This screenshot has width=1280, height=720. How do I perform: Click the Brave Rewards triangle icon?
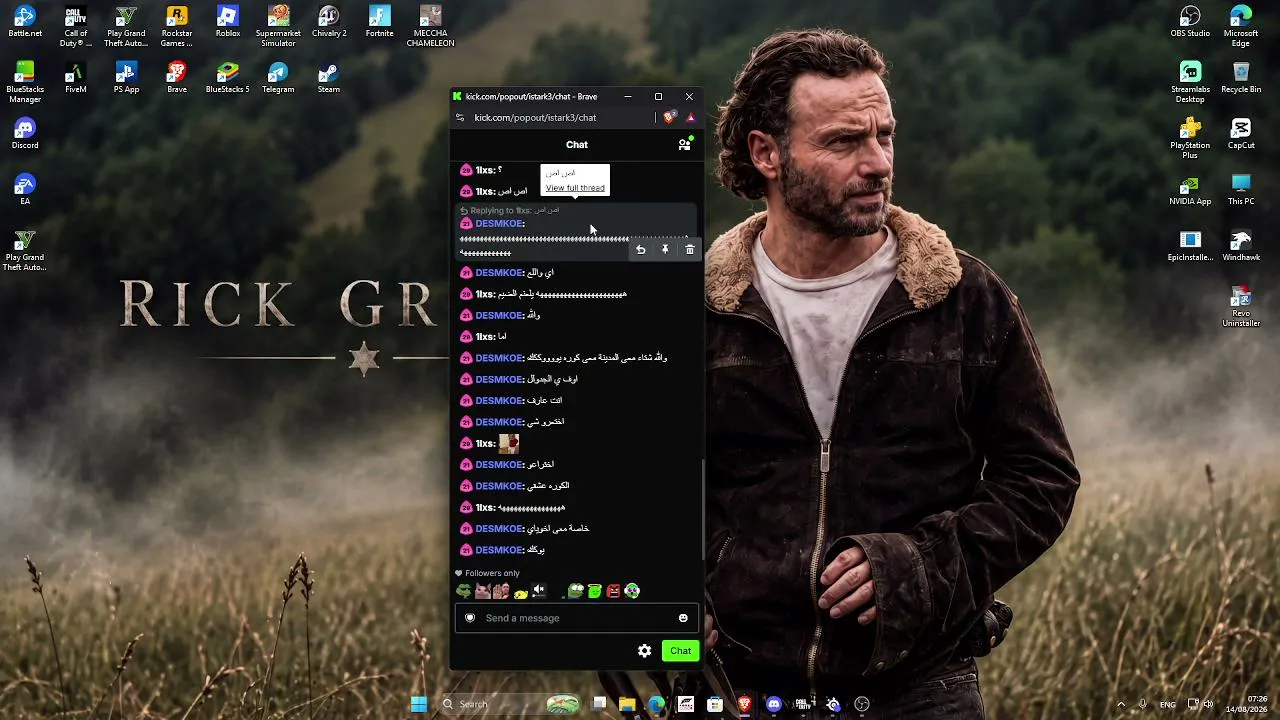pos(690,117)
